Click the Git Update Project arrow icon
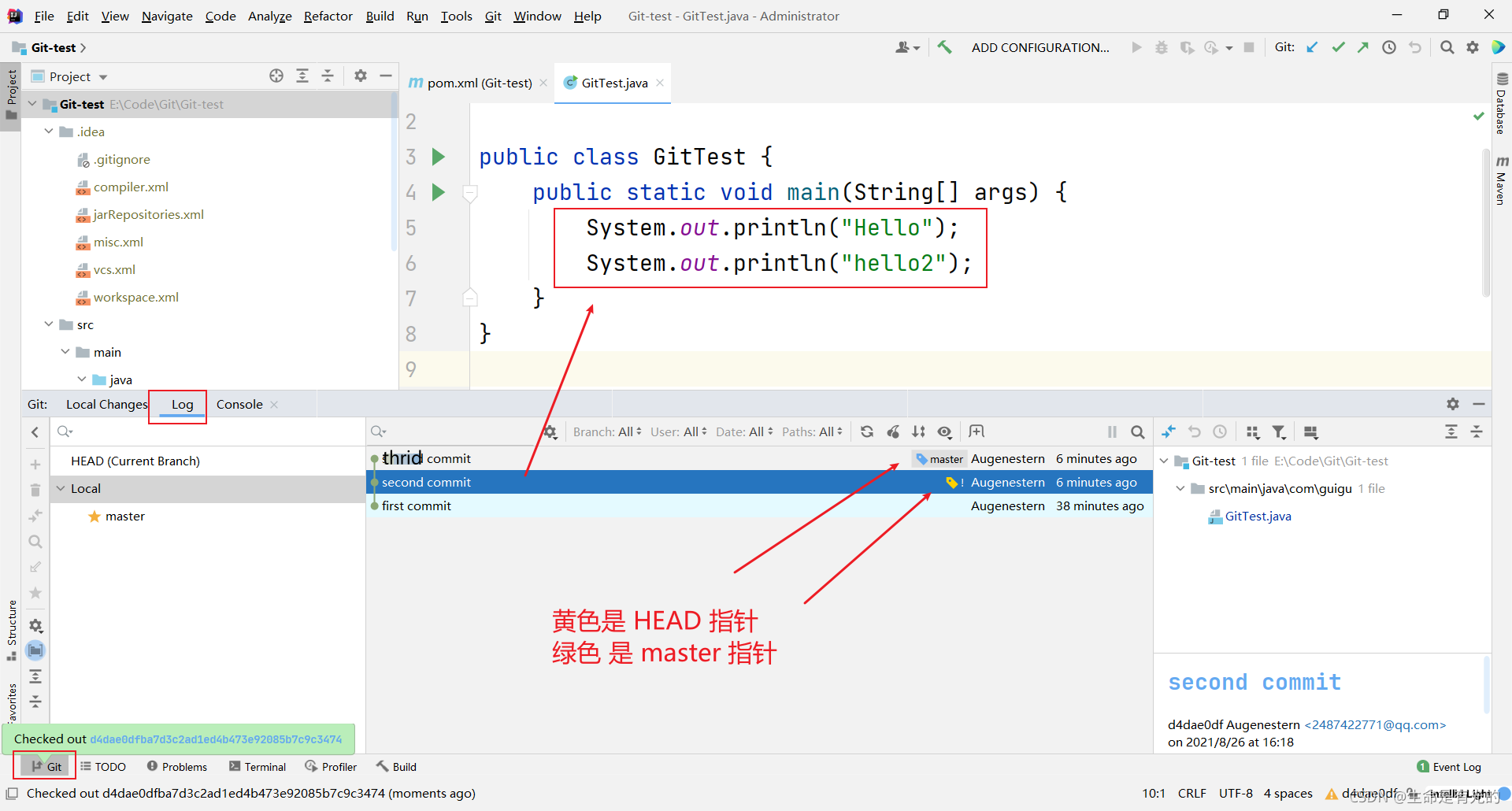This screenshot has height=811, width=1512. pyautogui.click(x=1312, y=47)
